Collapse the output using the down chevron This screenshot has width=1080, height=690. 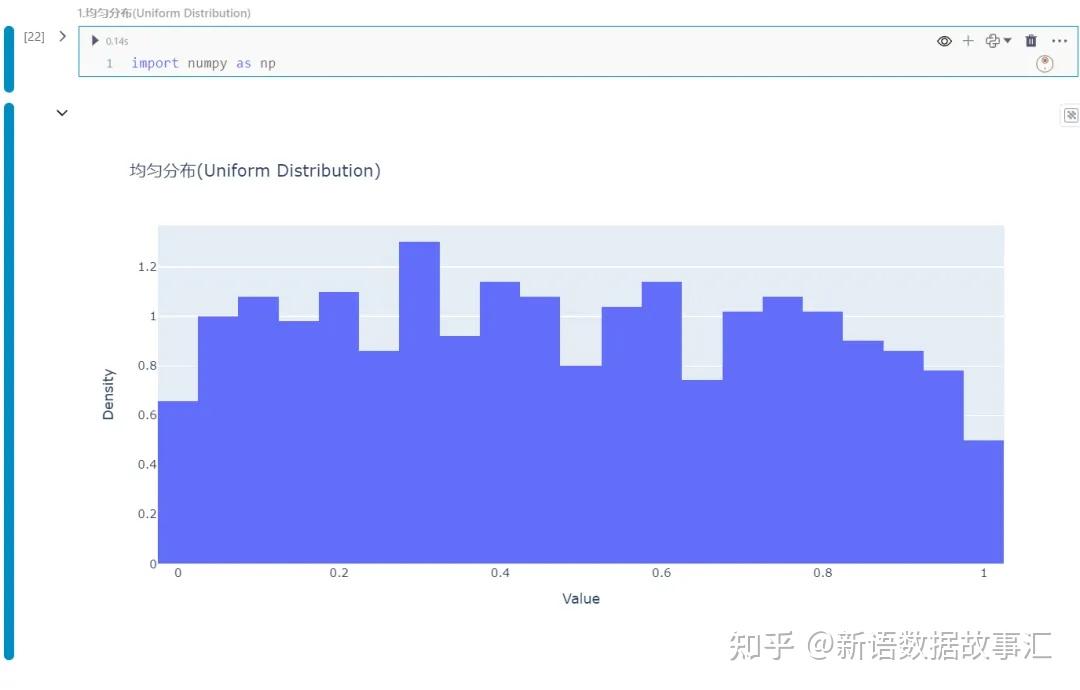tap(62, 113)
